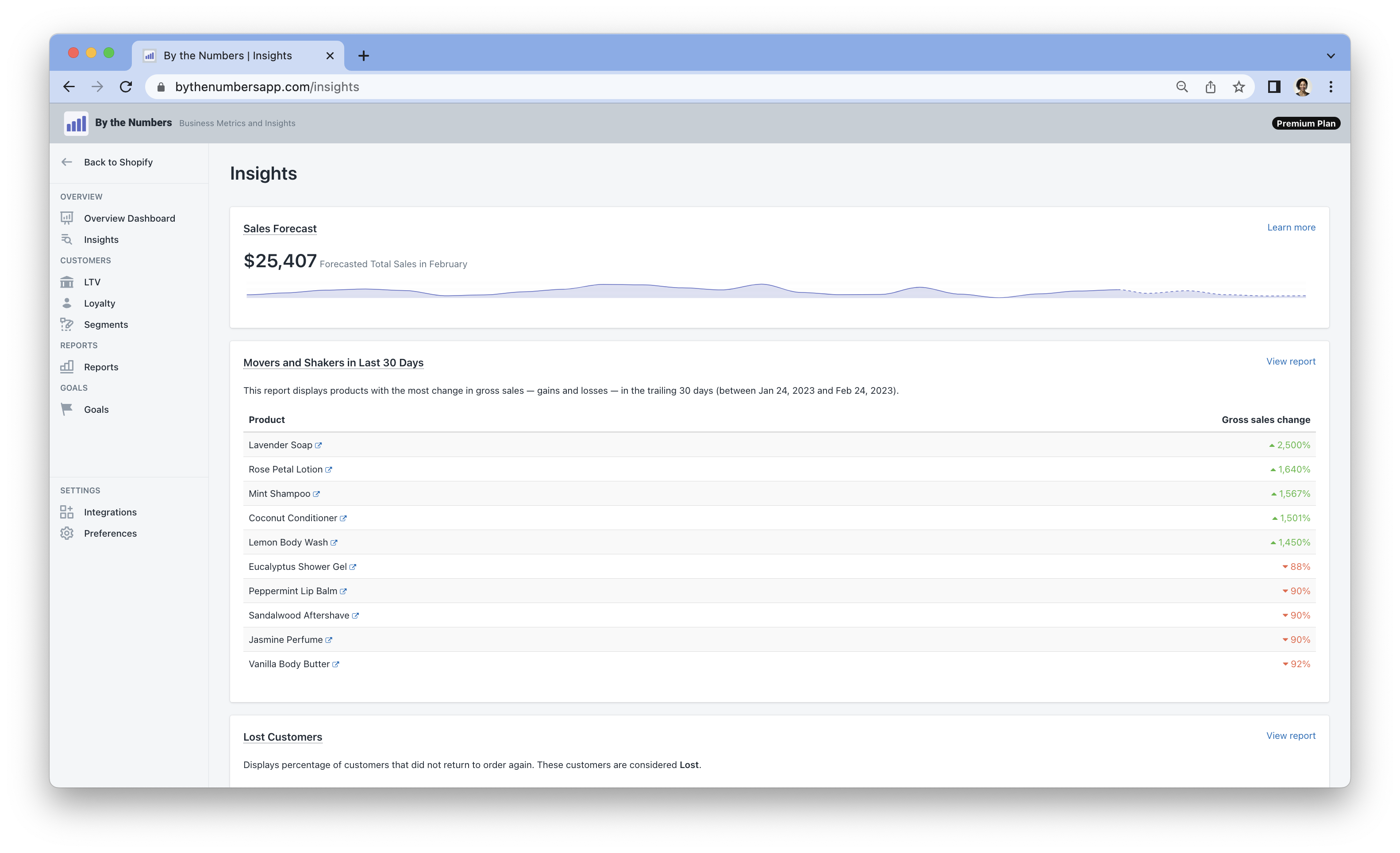Image resolution: width=1400 pixels, height=853 pixels.
Task: Toggle the browser side panel
Action: pyautogui.click(x=1274, y=87)
